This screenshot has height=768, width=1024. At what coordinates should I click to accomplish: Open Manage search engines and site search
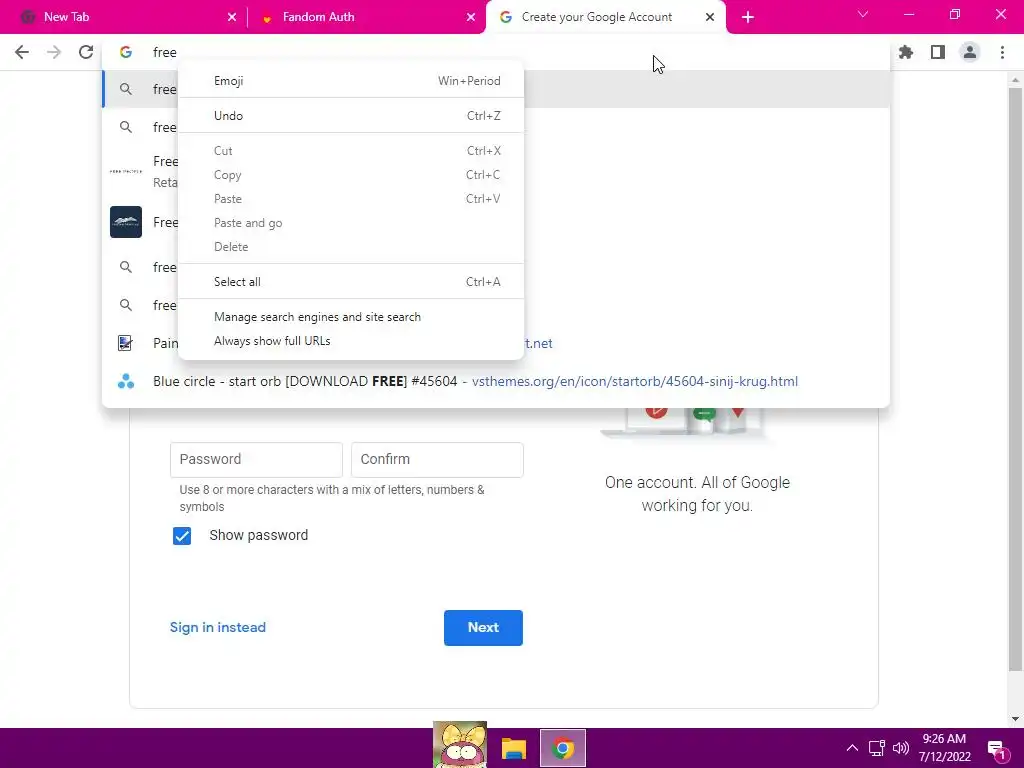pyautogui.click(x=351, y=317)
